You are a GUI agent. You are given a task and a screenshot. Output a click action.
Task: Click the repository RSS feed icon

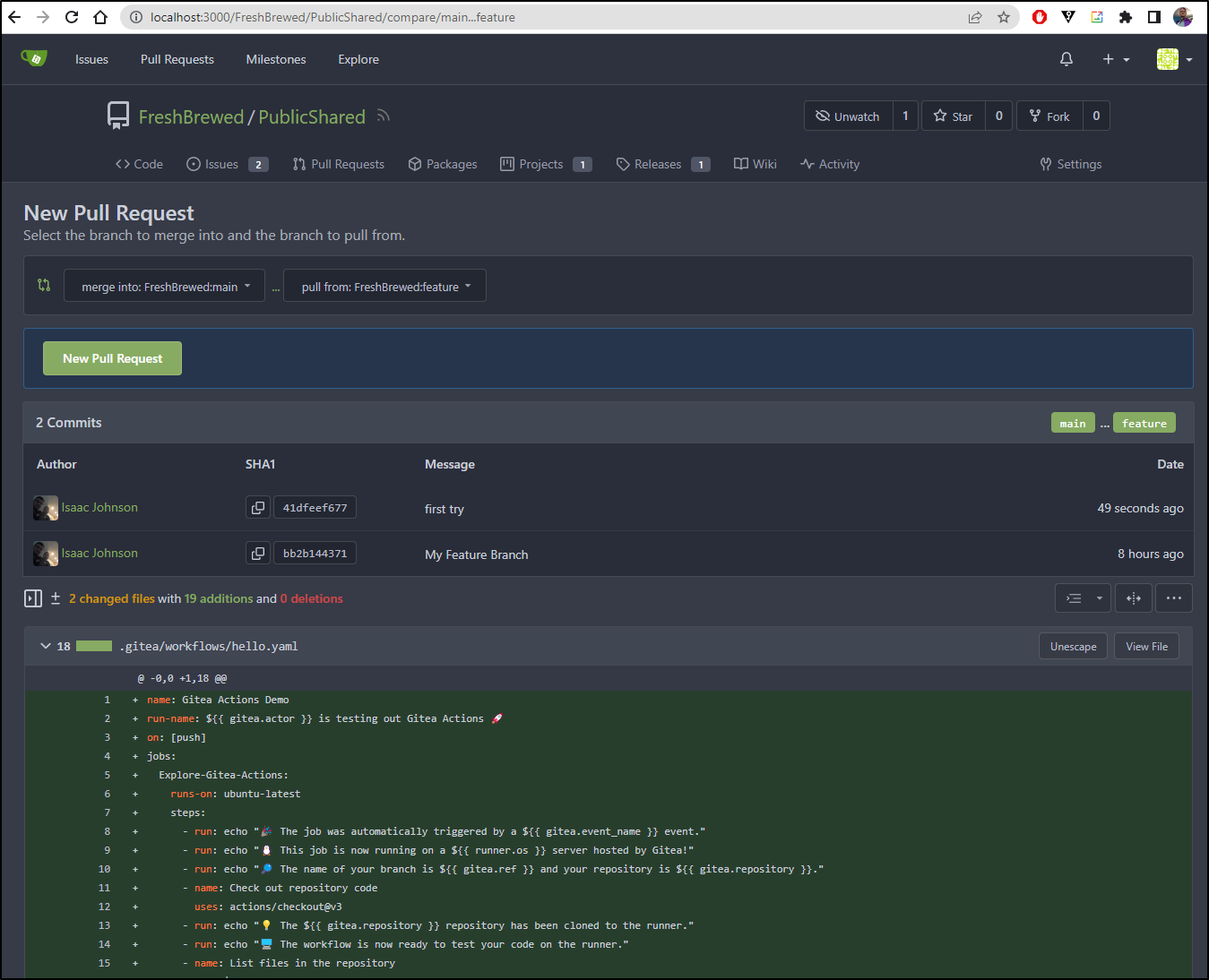384,116
